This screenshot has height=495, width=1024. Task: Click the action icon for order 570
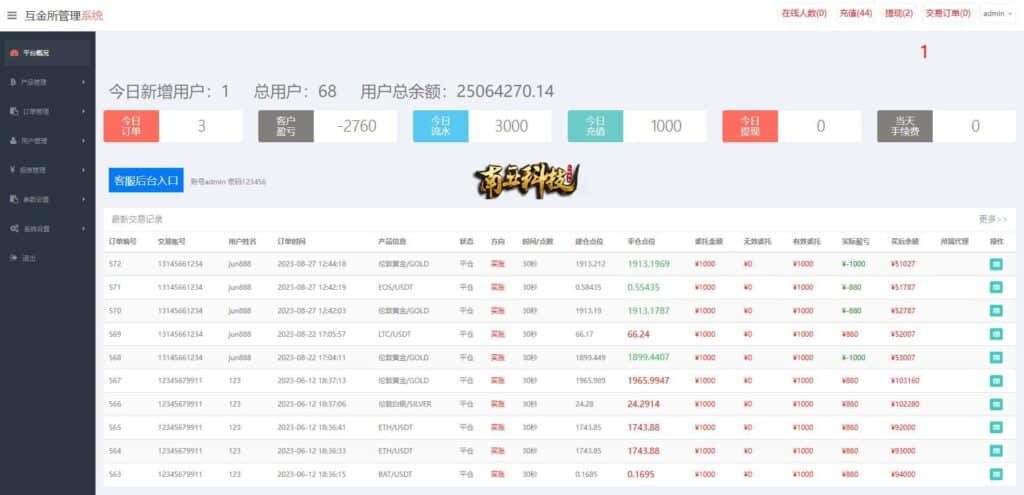[995, 311]
